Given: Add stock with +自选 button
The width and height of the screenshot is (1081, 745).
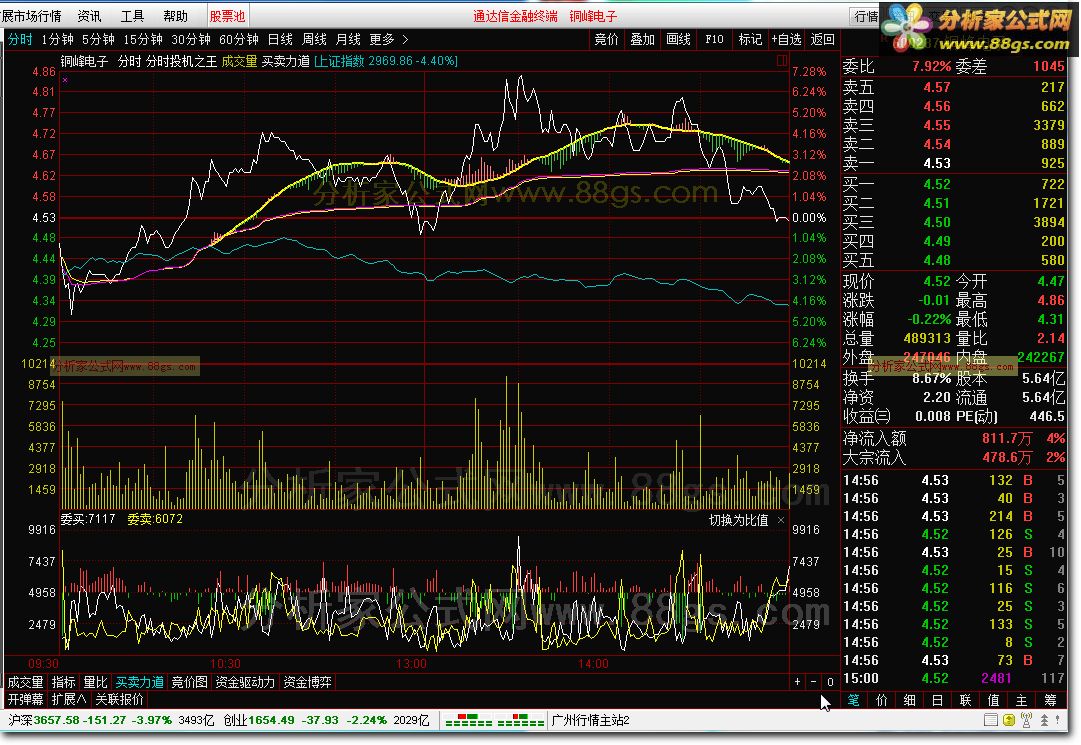Looking at the screenshot, I should click(786, 39).
